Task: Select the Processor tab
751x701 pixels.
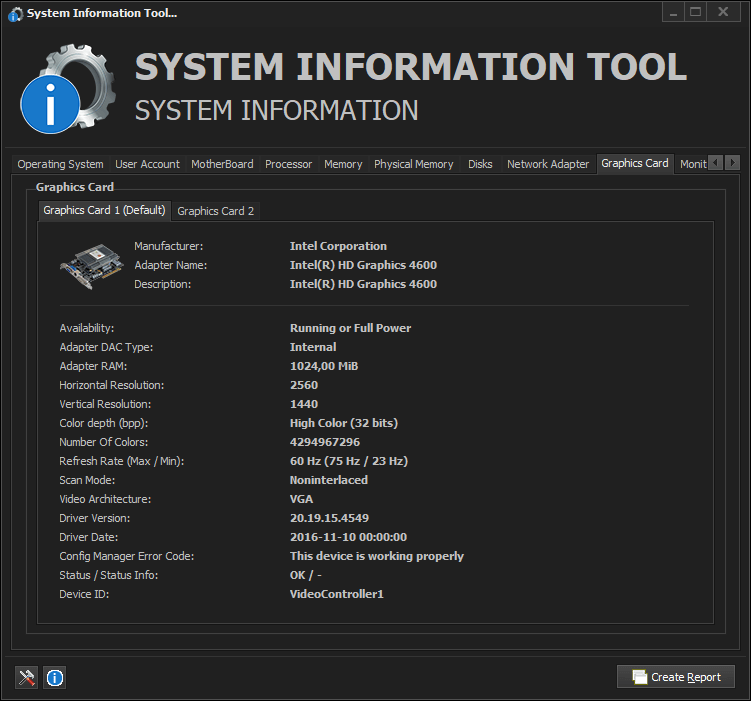Action: pyautogui.click(x=288, y=164)
